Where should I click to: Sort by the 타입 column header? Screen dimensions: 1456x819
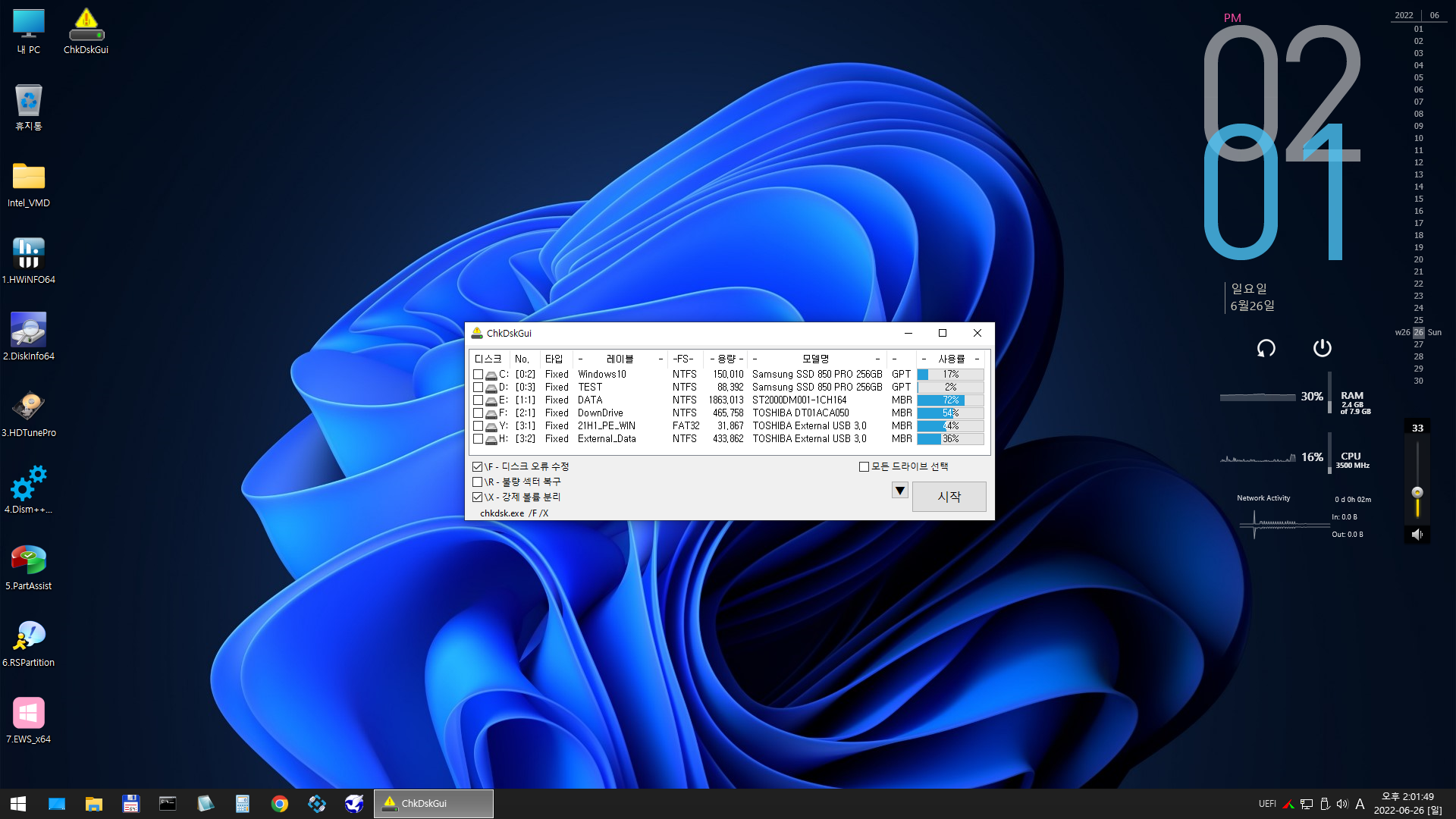coord(554,359)
